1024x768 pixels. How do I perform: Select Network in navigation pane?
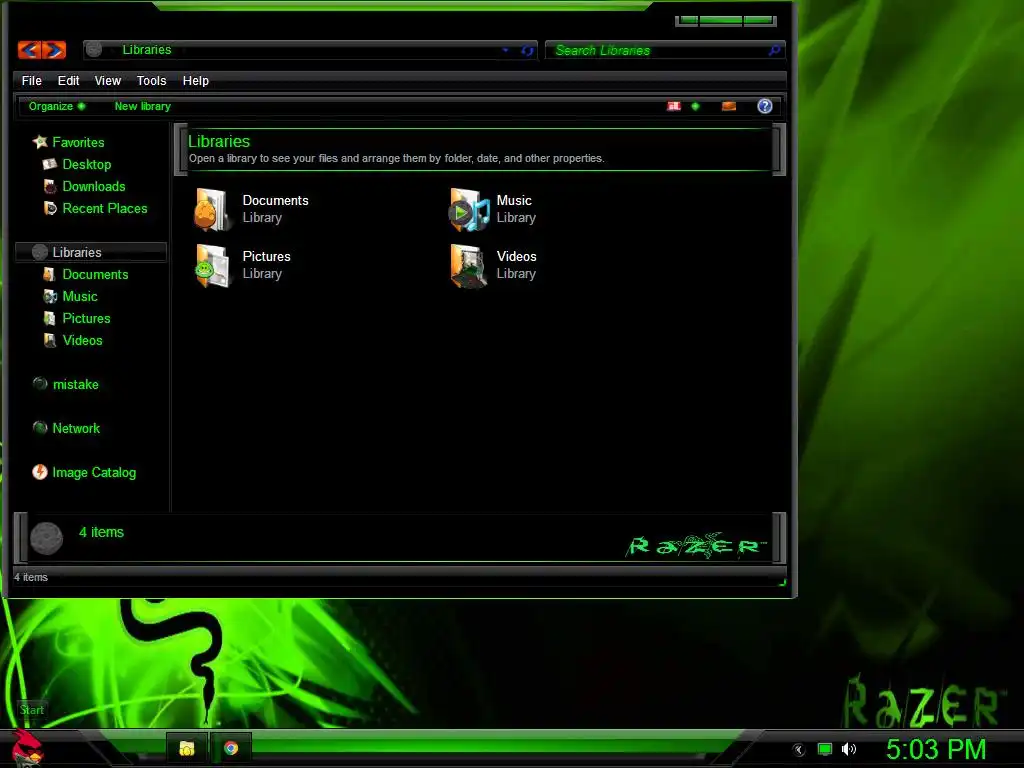pos(76,428)
